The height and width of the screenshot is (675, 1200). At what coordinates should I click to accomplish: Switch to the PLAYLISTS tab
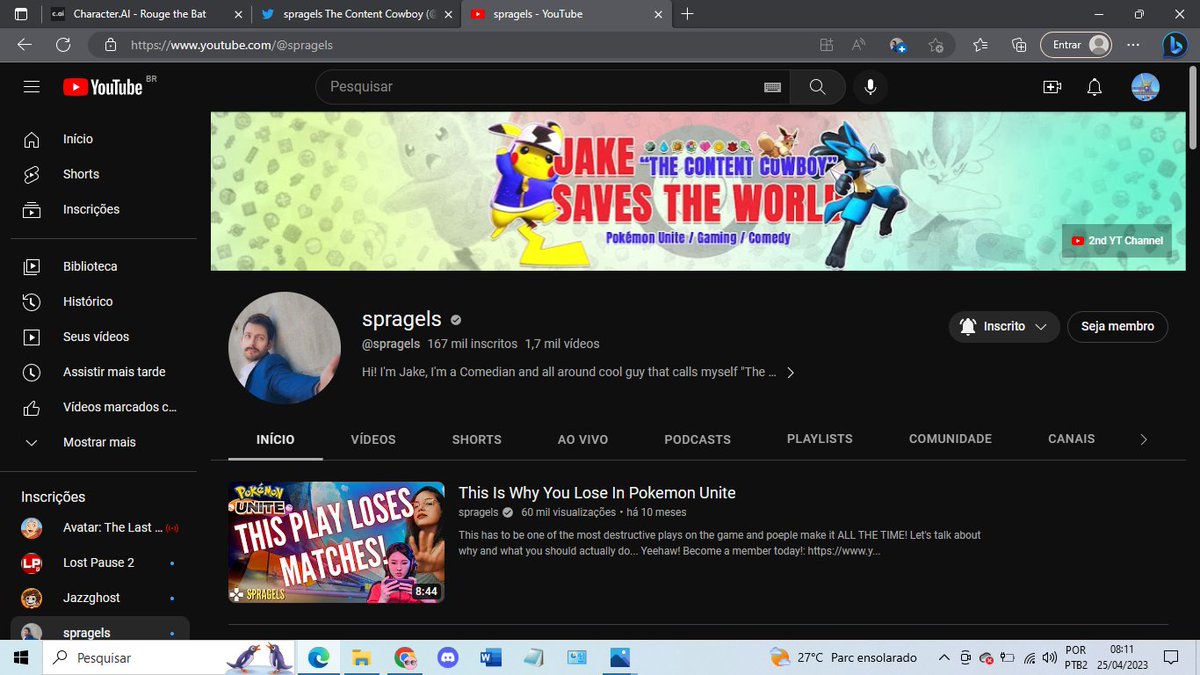click(x=820, y=439)
